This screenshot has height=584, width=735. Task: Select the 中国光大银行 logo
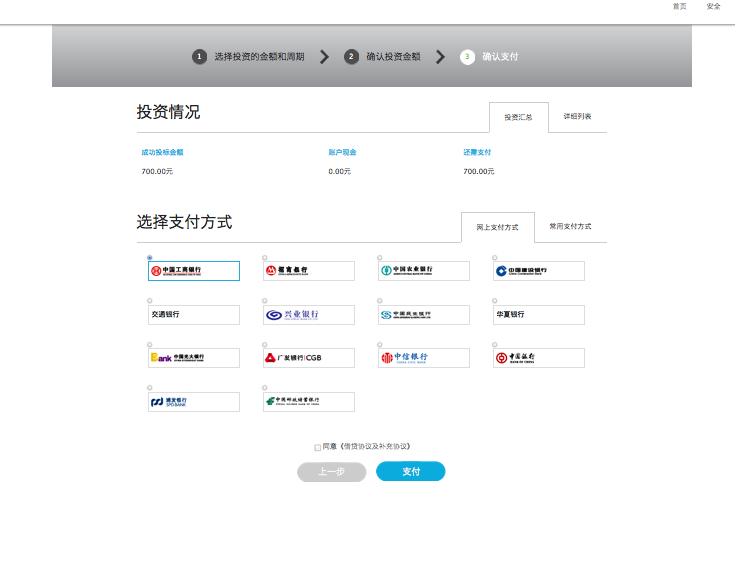coord(193,358)
